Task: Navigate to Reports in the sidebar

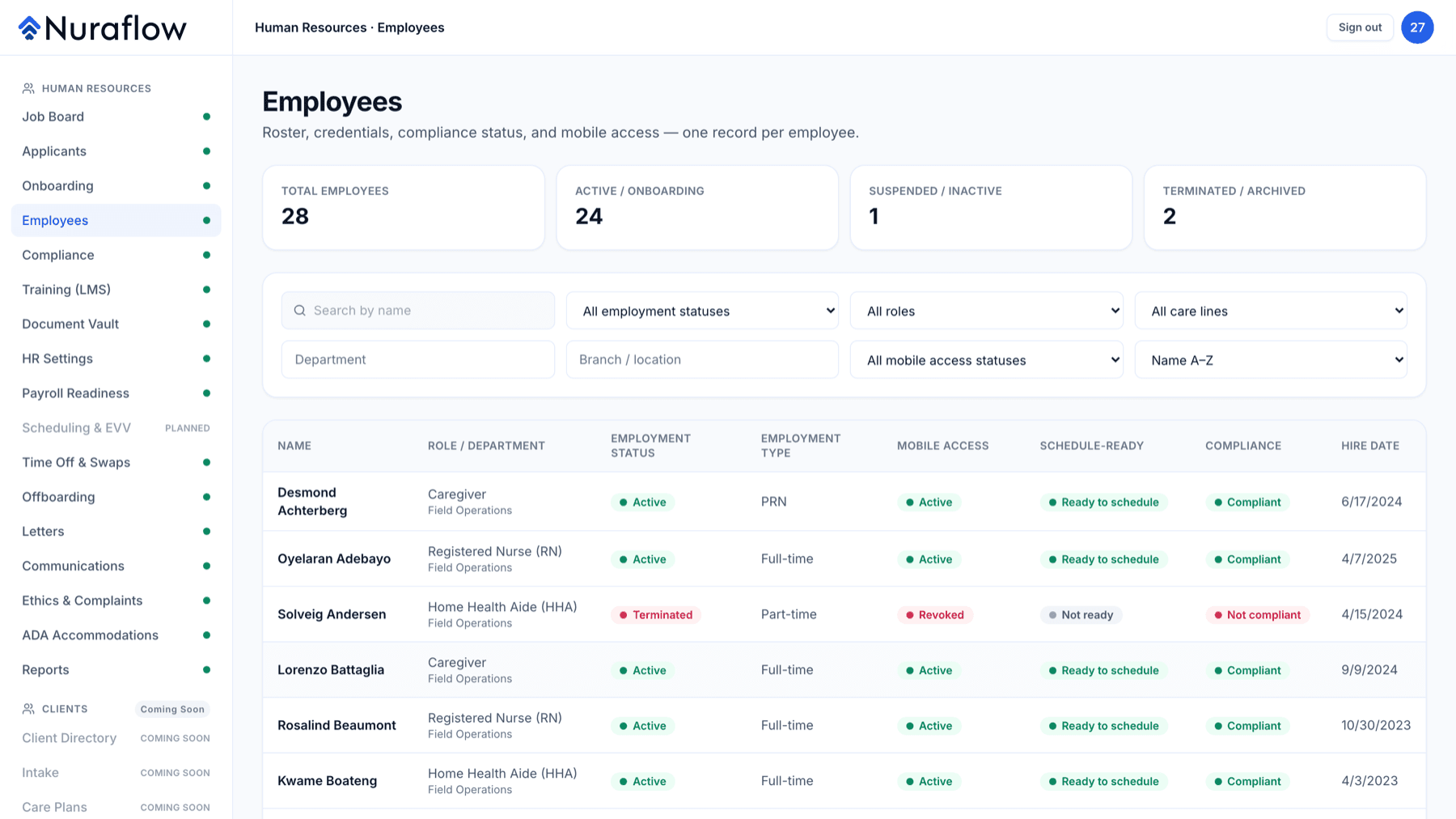Action: pyautogui.click(x=116, y=670)
